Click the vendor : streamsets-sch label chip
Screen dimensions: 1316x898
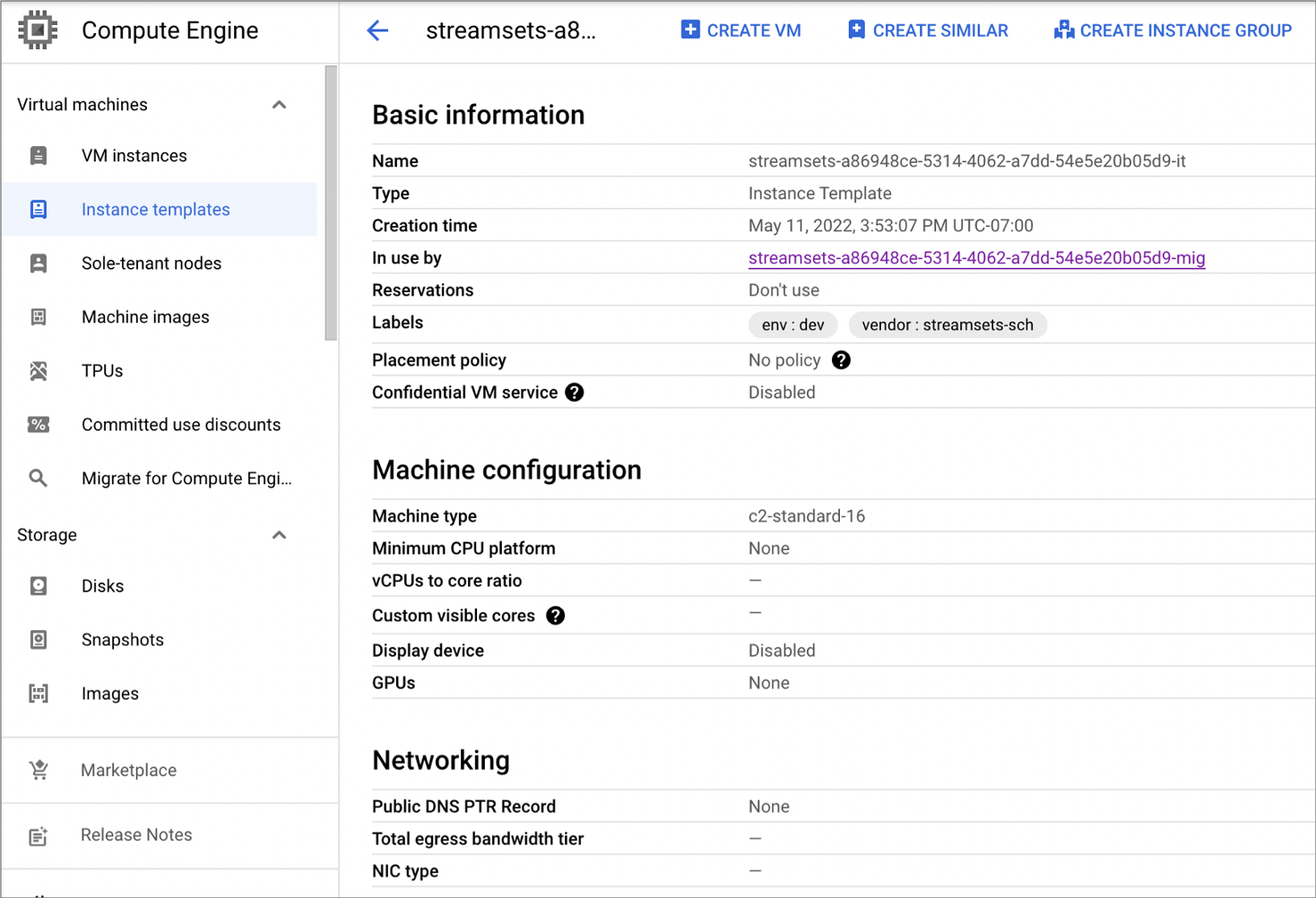948,325
